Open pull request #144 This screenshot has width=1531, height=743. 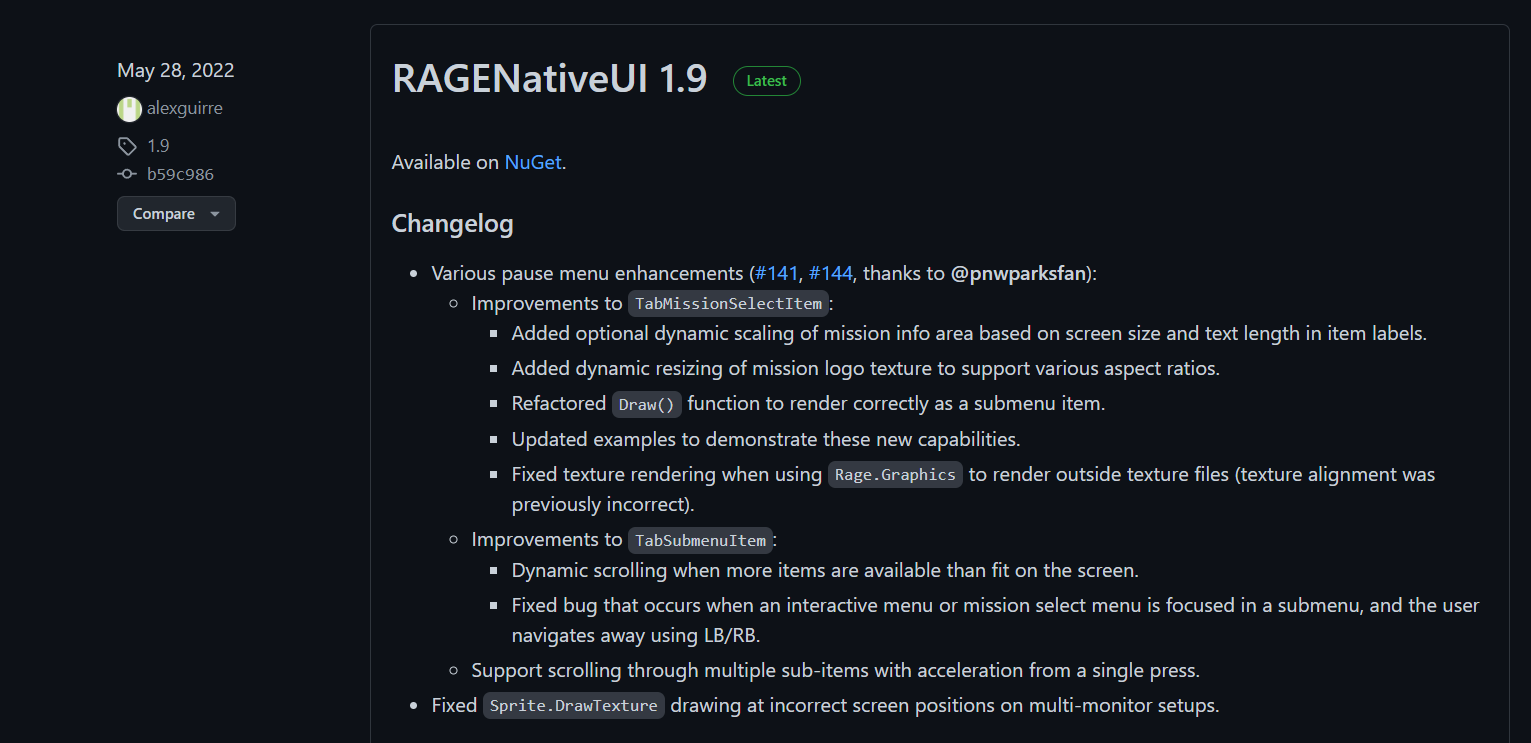coord(830,273)
